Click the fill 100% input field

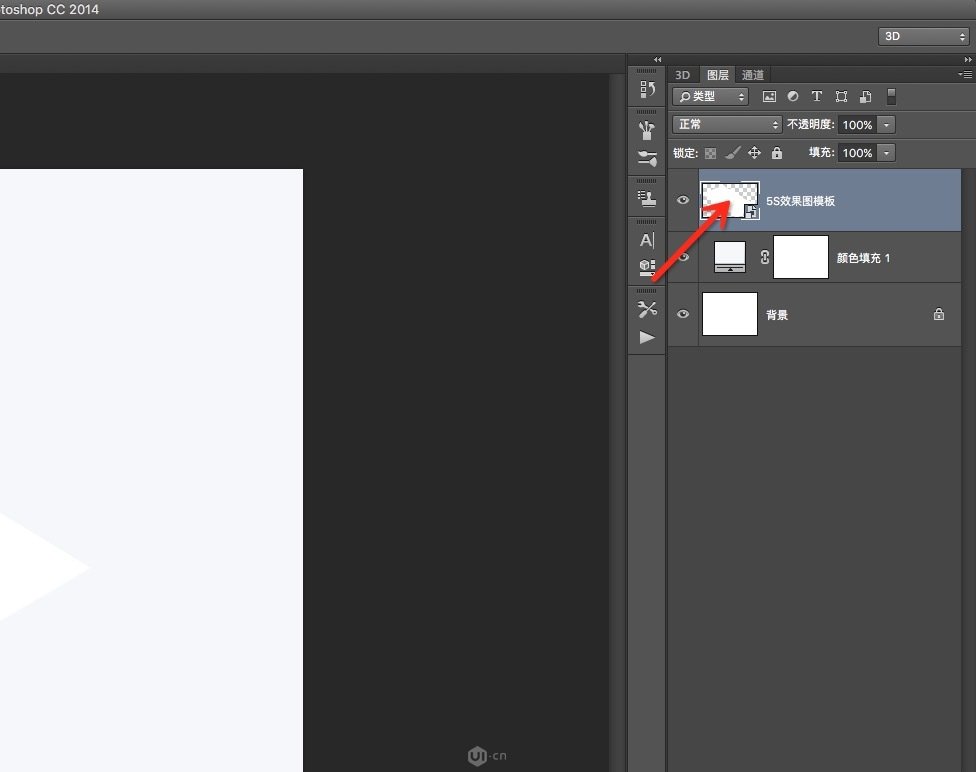click(x=857, y=153)
